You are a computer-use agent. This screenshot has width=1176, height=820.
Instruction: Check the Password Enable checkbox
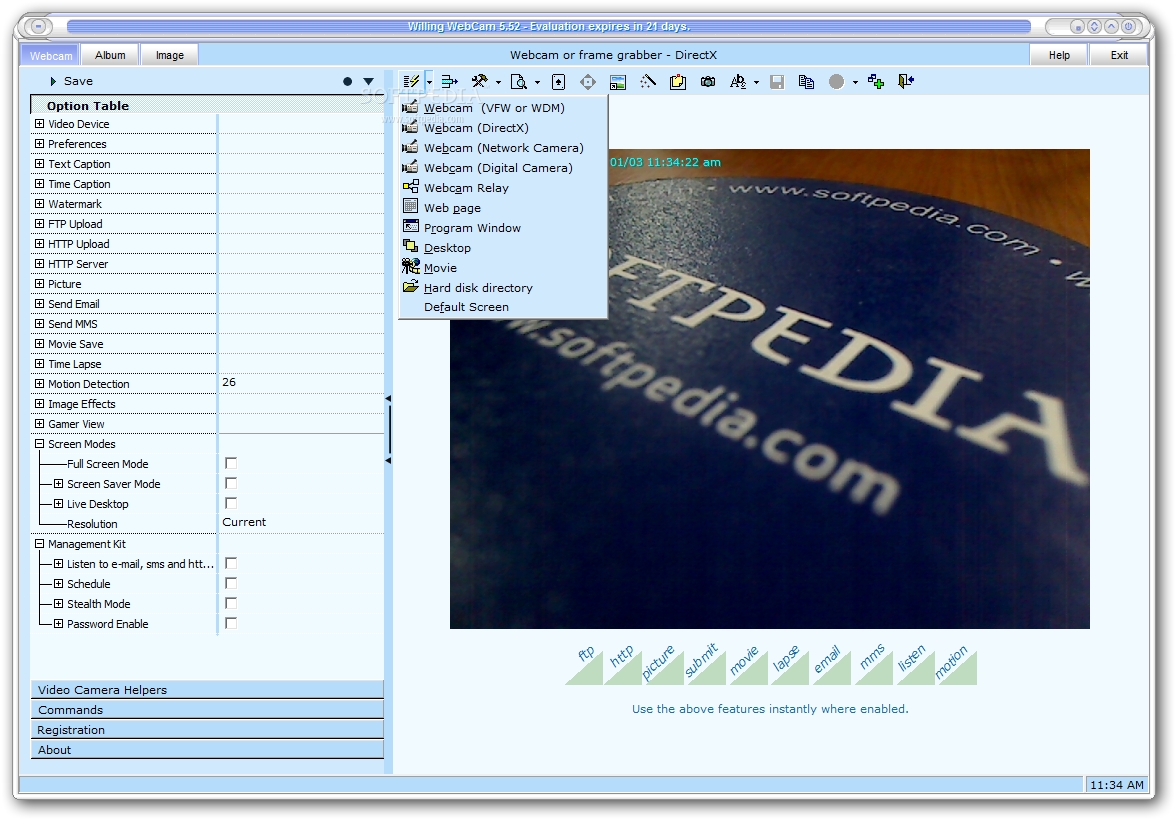coord(231,623)
